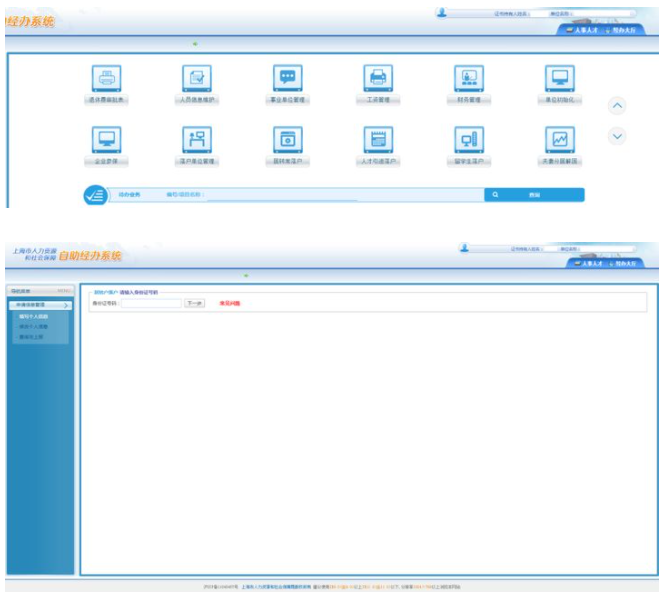Click the 自助经办系统 logo in lower window

pyautogui.click(x=90, y=256)
